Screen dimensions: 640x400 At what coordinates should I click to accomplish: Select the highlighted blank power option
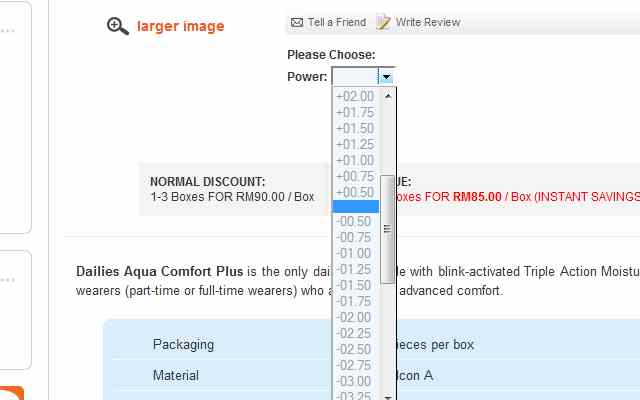(x=356, y=207)
